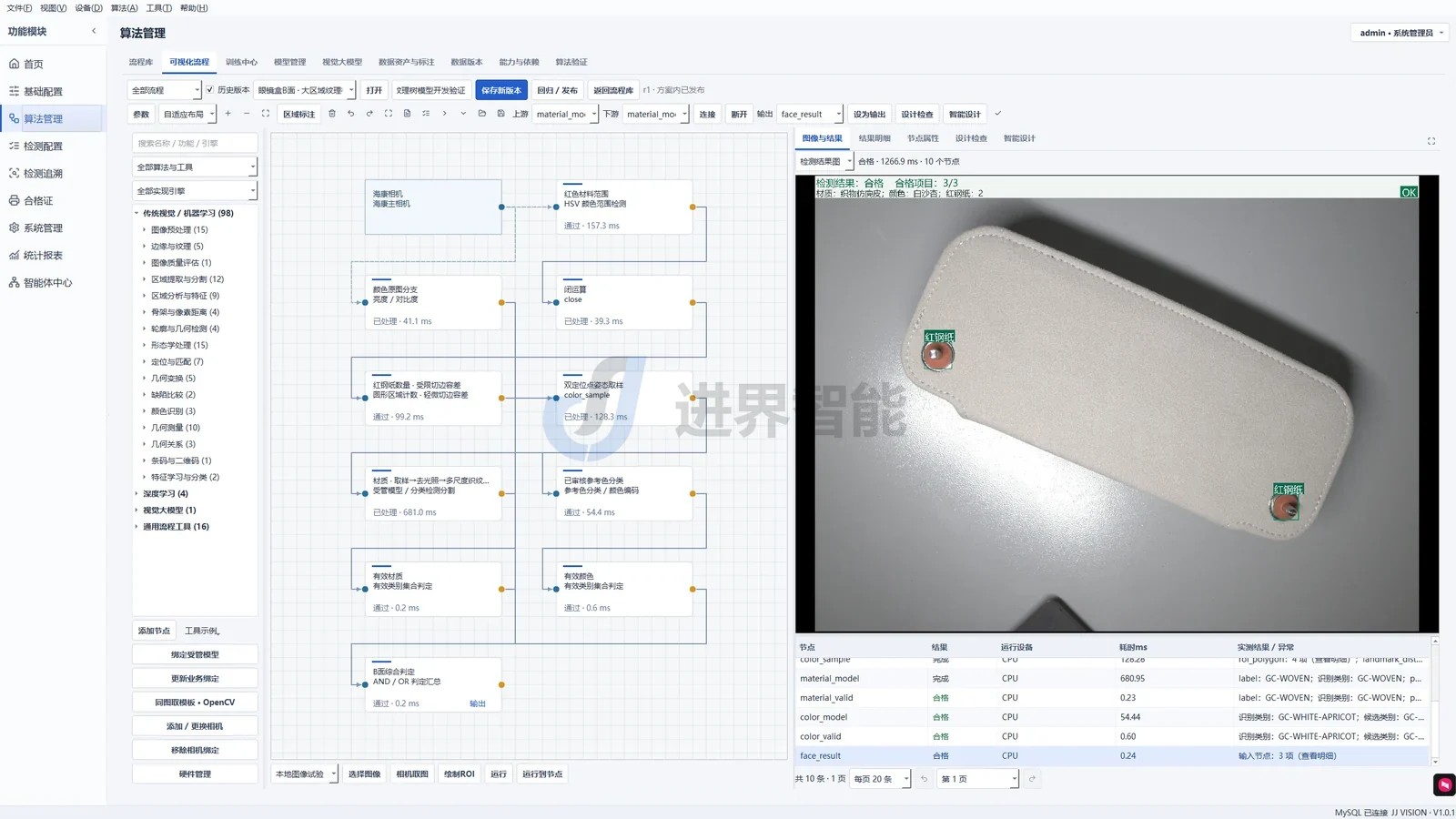Image resolution: width=1456 pixels, height=819 pixels.
Task: Select the 海康相机 node in the flow canvas
Action: (433, 207)
